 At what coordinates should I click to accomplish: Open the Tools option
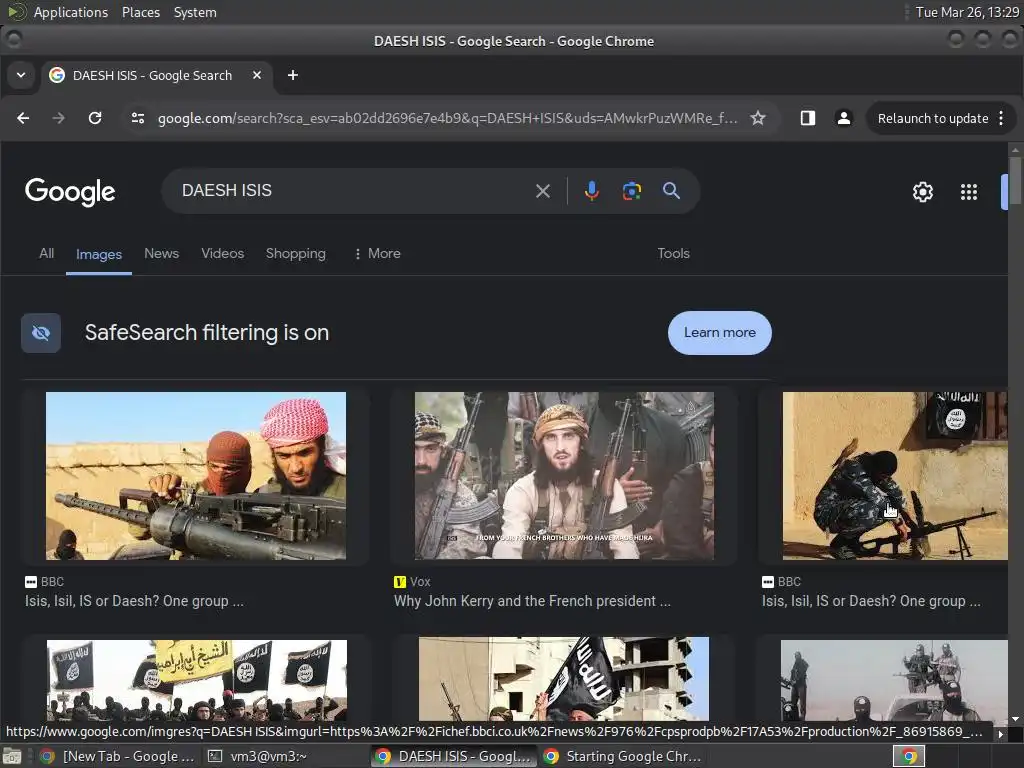673,253
